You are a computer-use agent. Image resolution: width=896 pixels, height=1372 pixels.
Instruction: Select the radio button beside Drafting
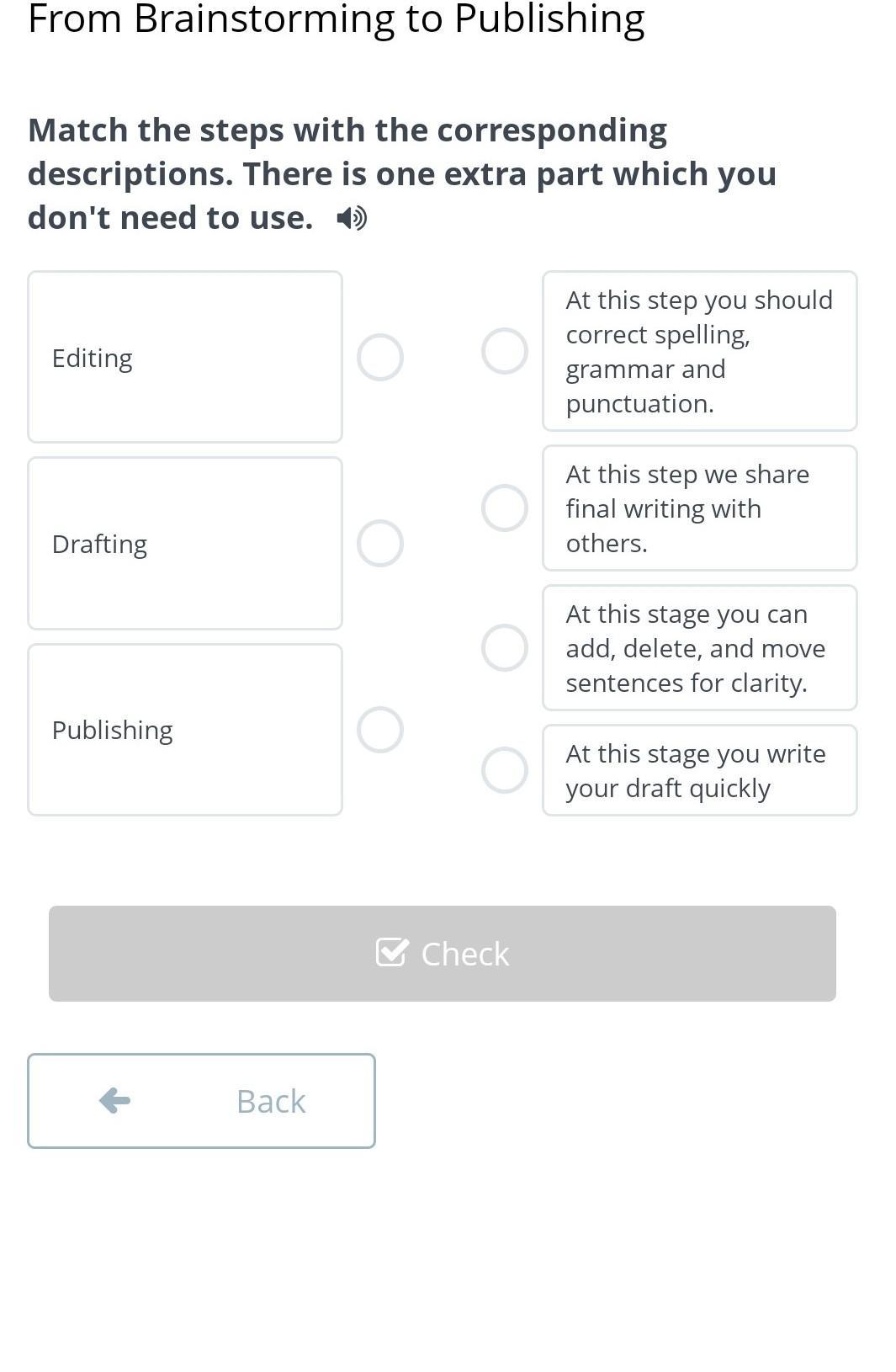[x=380, y=543]
